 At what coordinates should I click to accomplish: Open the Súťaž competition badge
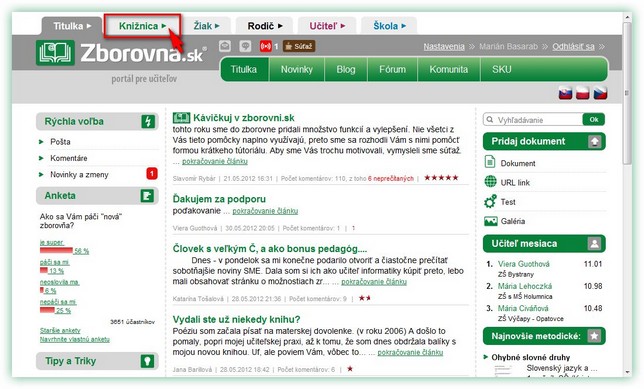299,46
